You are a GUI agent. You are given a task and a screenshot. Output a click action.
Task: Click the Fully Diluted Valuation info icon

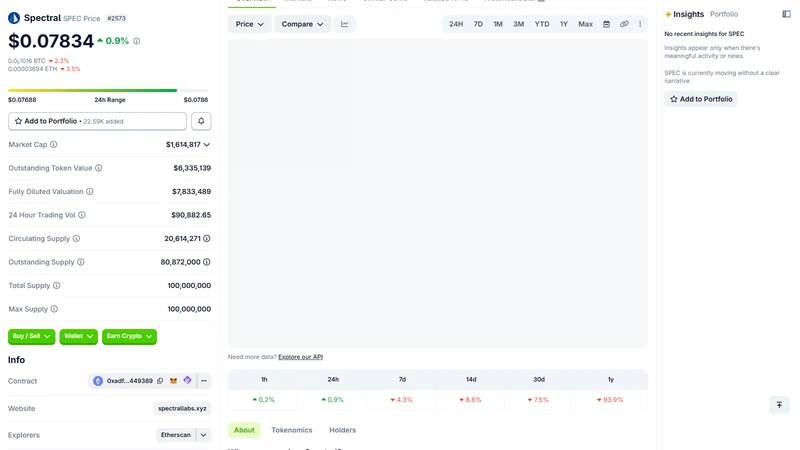[x=90, y=191]
